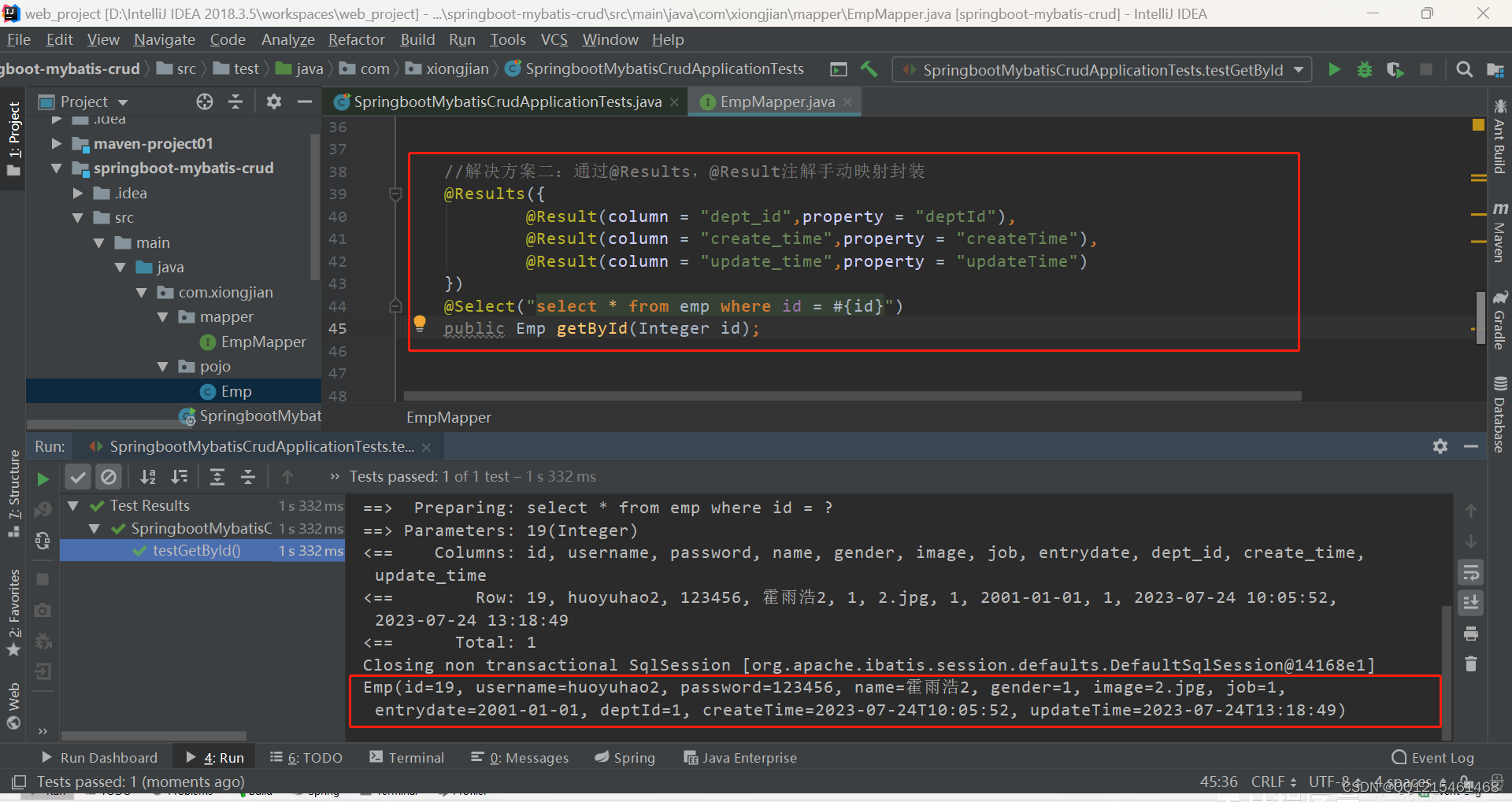1512x802 pixels.
Task: Expand the maven-project01 folder
Action: coord(56,143)
